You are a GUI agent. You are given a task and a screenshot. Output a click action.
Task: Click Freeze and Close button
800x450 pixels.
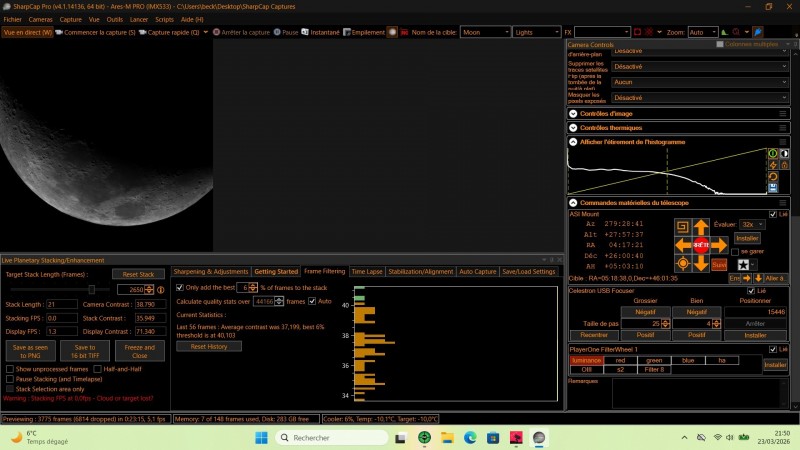pyautogui.click(x=139, y=351)
